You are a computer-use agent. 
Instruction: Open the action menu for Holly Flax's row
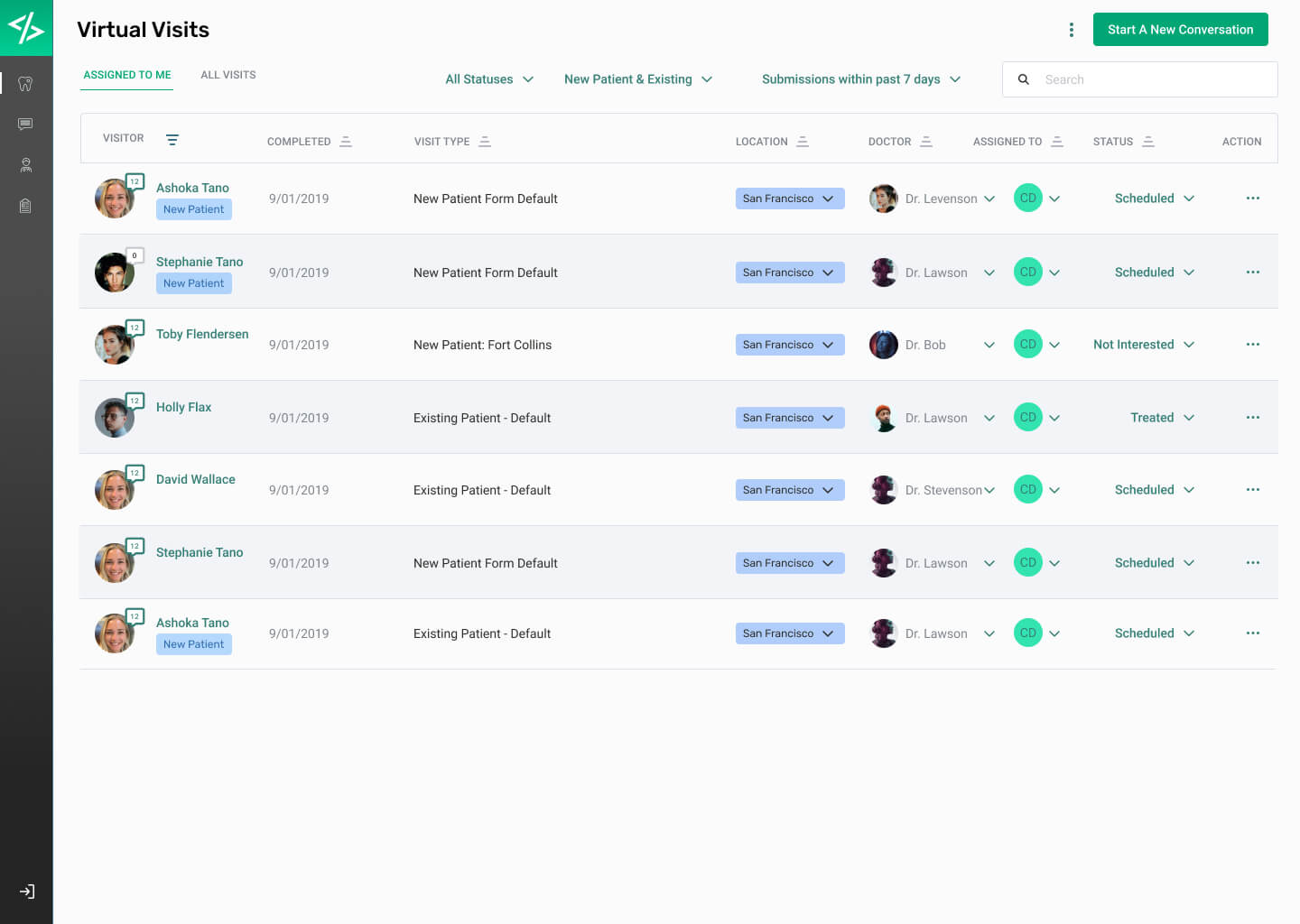coord(1252,418)
